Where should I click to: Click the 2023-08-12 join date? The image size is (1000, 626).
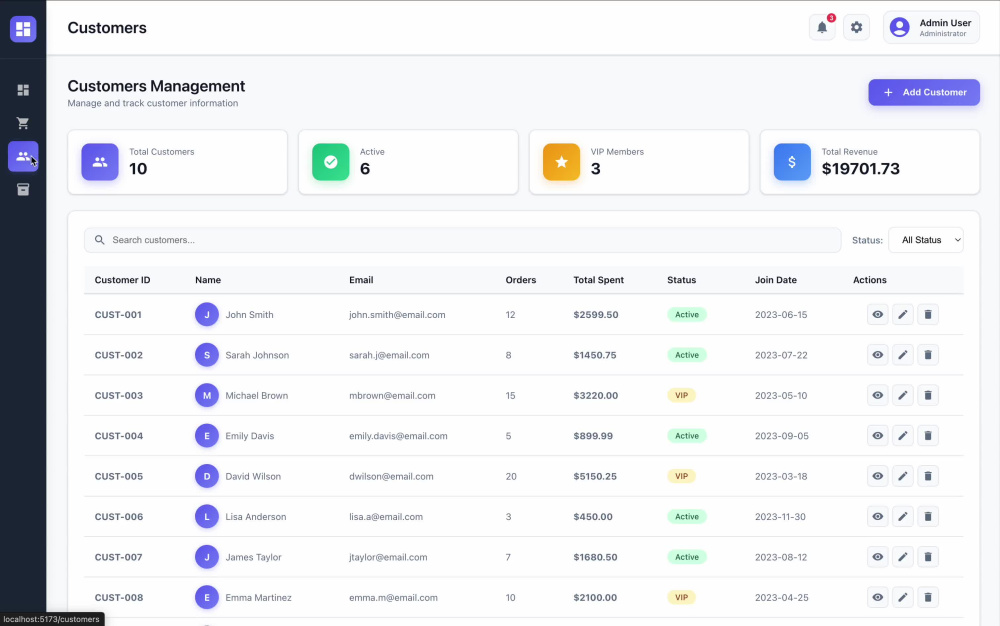781,557
